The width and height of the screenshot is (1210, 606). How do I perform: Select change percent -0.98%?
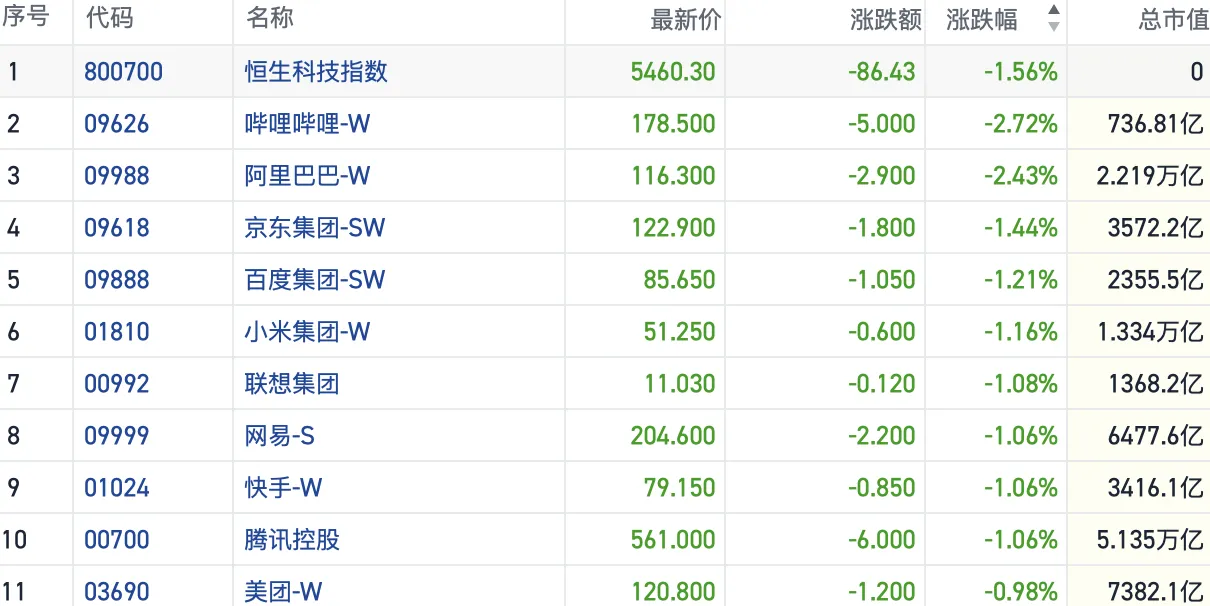tap(1020, 592)
